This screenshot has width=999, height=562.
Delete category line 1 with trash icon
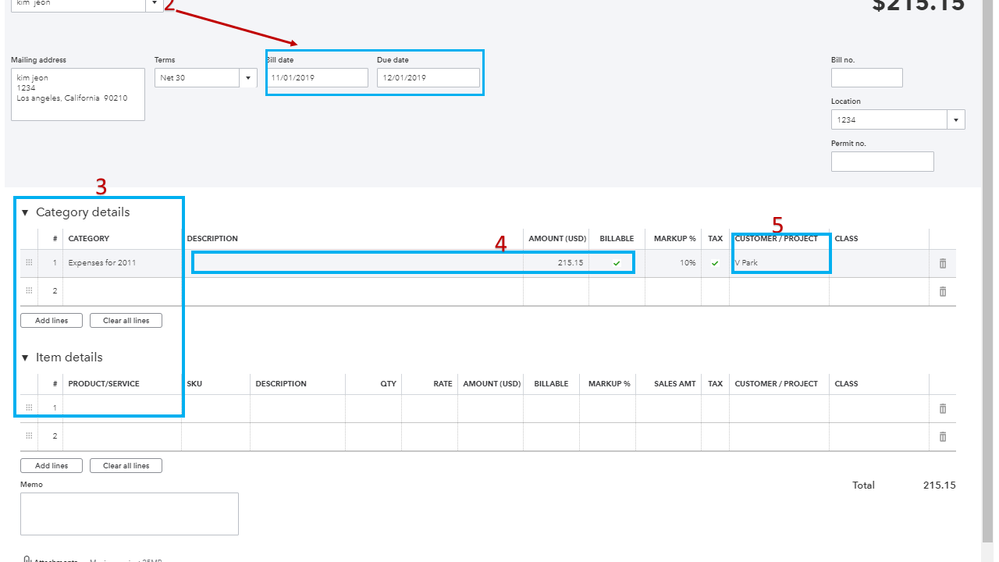pyautogui.click(x=942, y=263)
